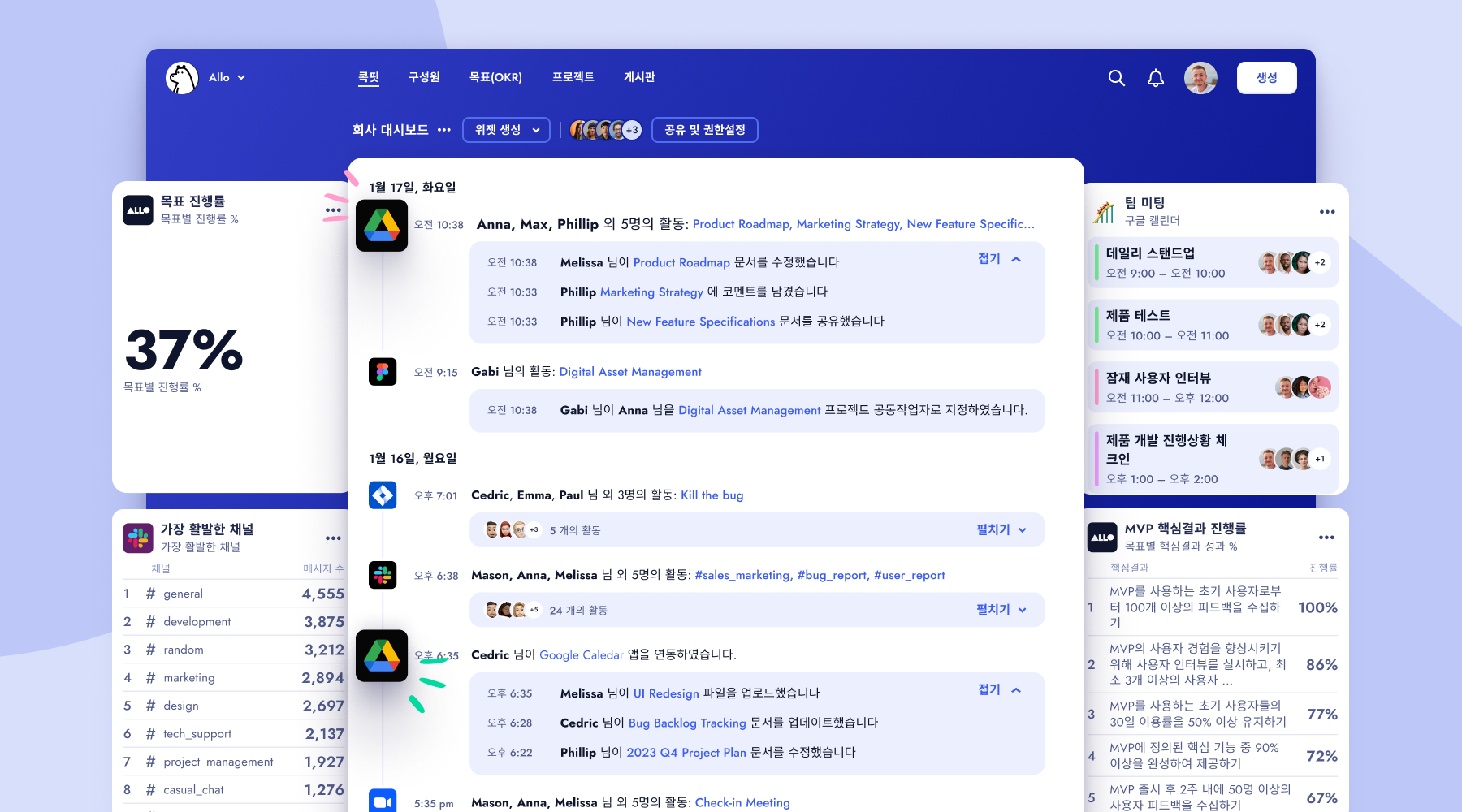Click the 메시지 수 column header
This screenshot has height=812, width=1462.
[323, 568]
